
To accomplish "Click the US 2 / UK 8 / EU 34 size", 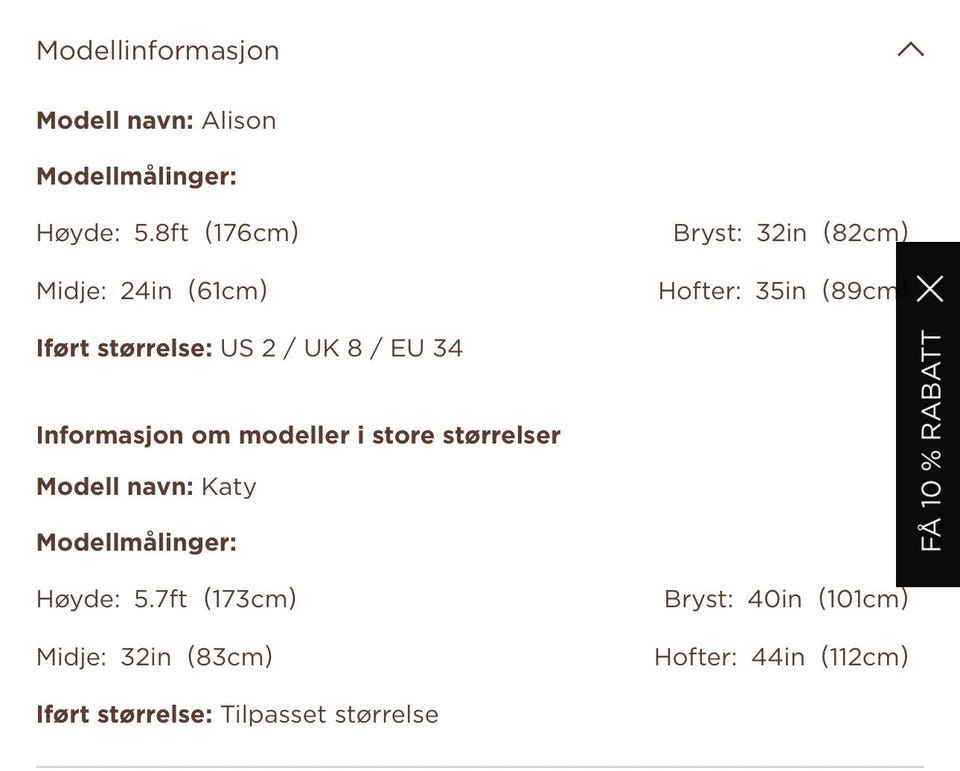I will [x=342, y=348].
